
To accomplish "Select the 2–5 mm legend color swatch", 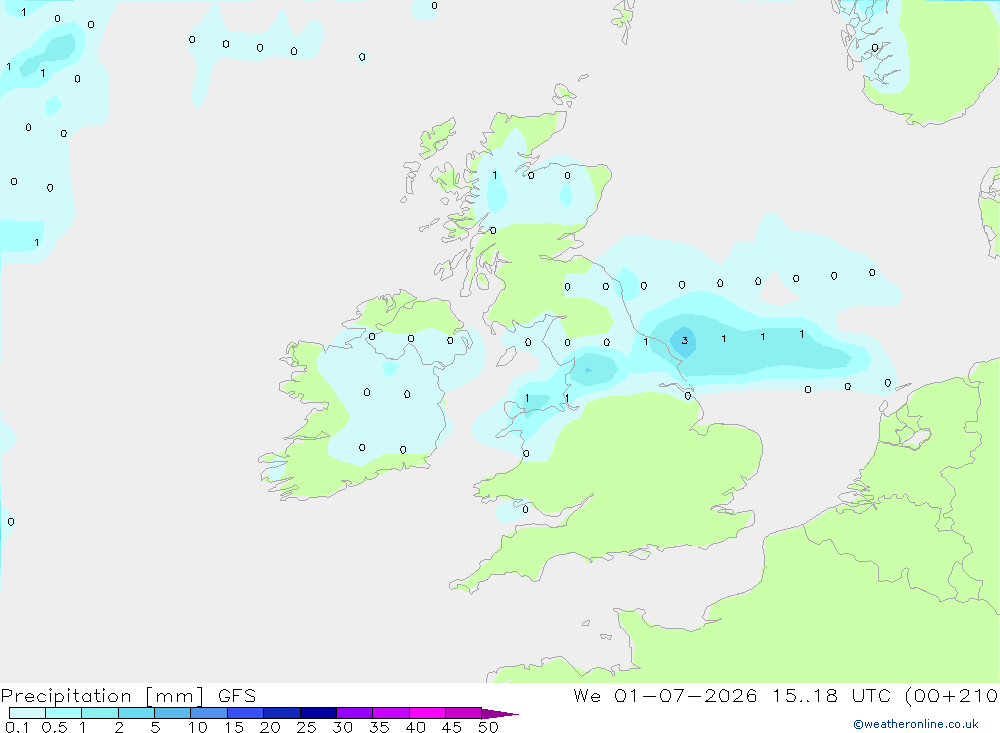I will (x=136, y=713).
